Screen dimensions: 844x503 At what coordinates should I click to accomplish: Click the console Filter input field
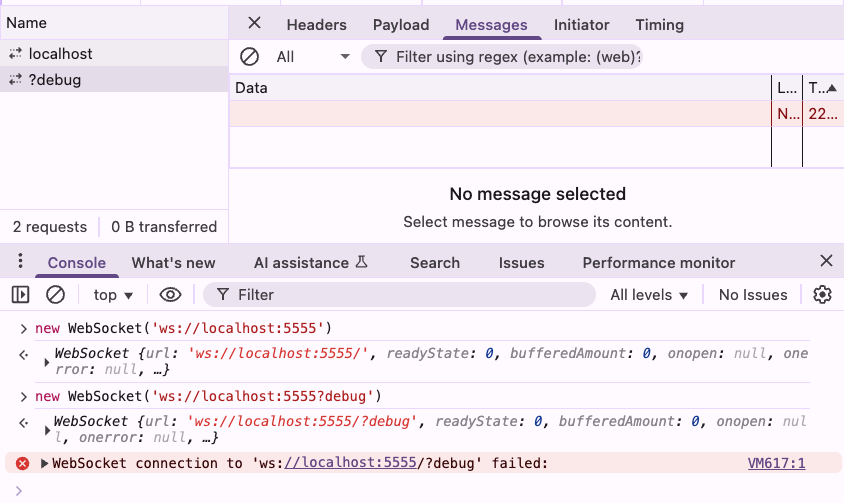400,295
